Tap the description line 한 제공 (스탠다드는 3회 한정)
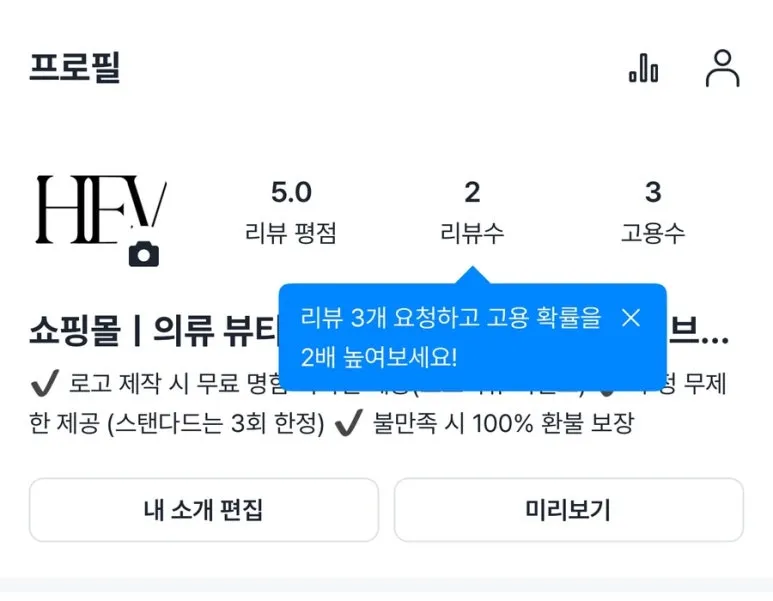 (x=177, y=423)
